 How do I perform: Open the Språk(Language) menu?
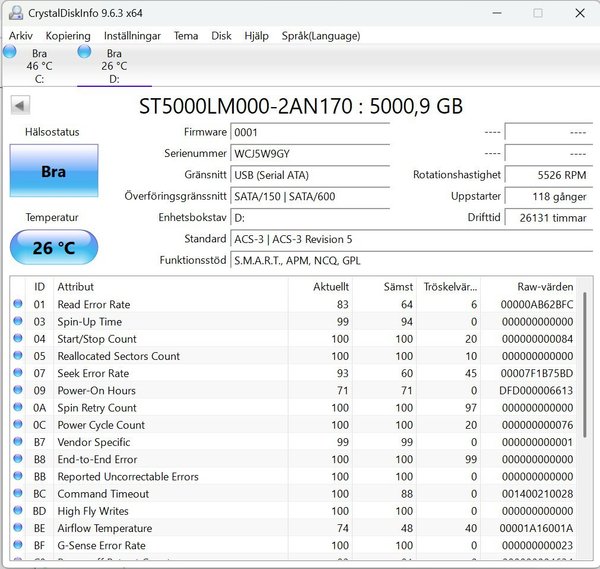point(321,36)
